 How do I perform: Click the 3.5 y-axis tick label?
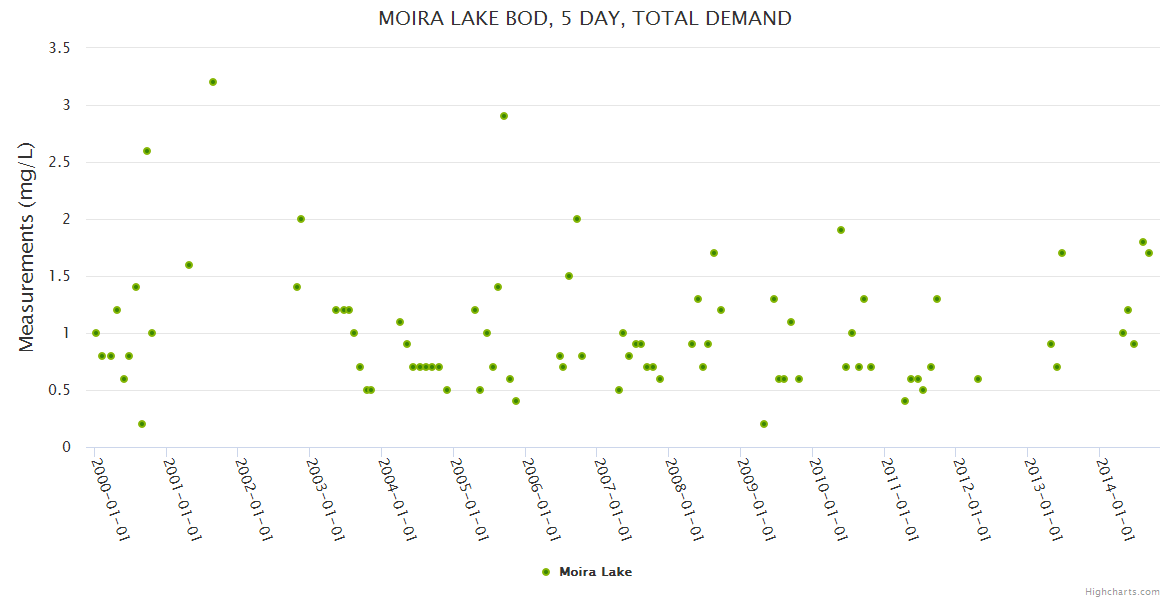click(58, 48)
